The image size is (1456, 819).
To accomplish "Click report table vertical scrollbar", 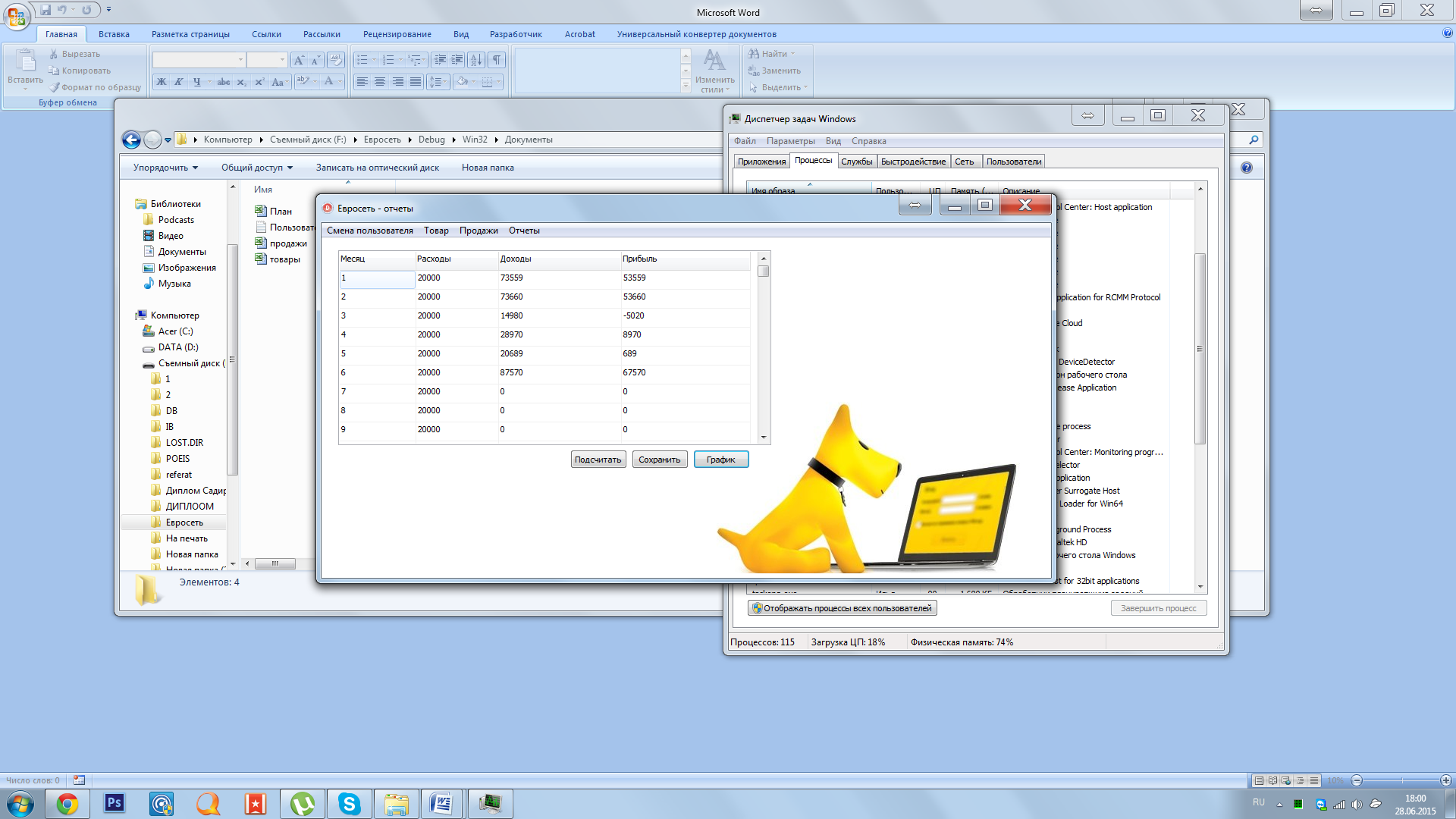I will [x=764, y=349].
